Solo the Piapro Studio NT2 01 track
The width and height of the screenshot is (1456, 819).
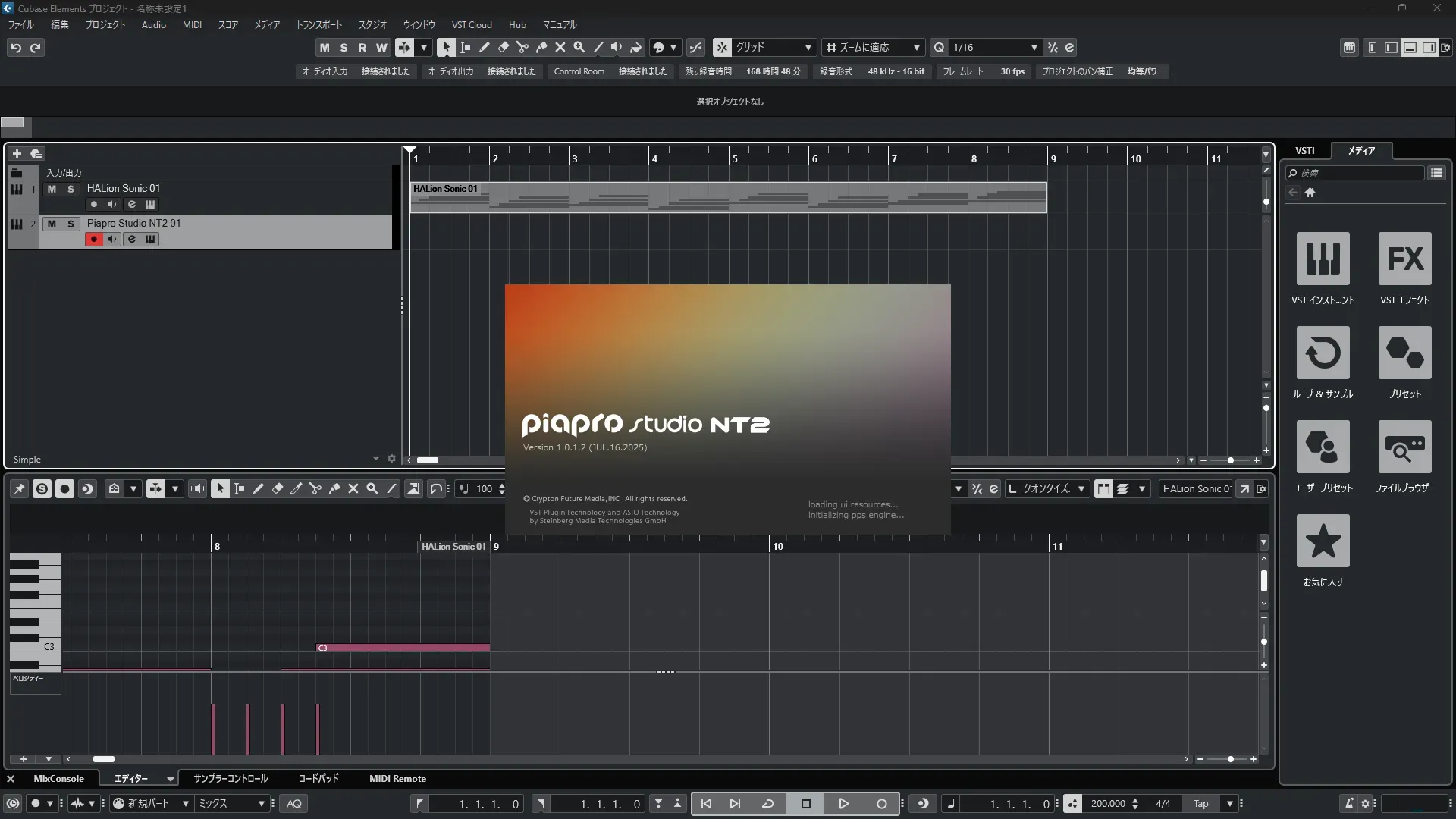pyautogui.click(x=71, y=224)
